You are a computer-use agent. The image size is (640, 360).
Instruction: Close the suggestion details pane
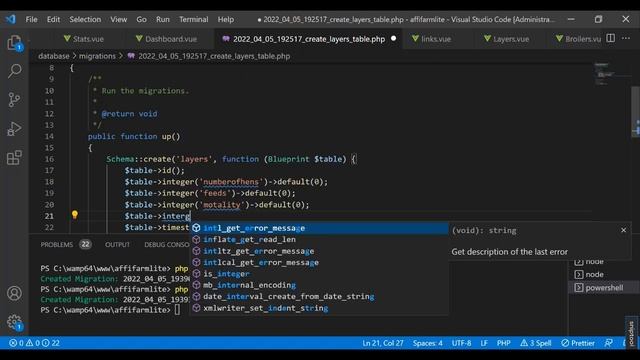coord(623,230)
